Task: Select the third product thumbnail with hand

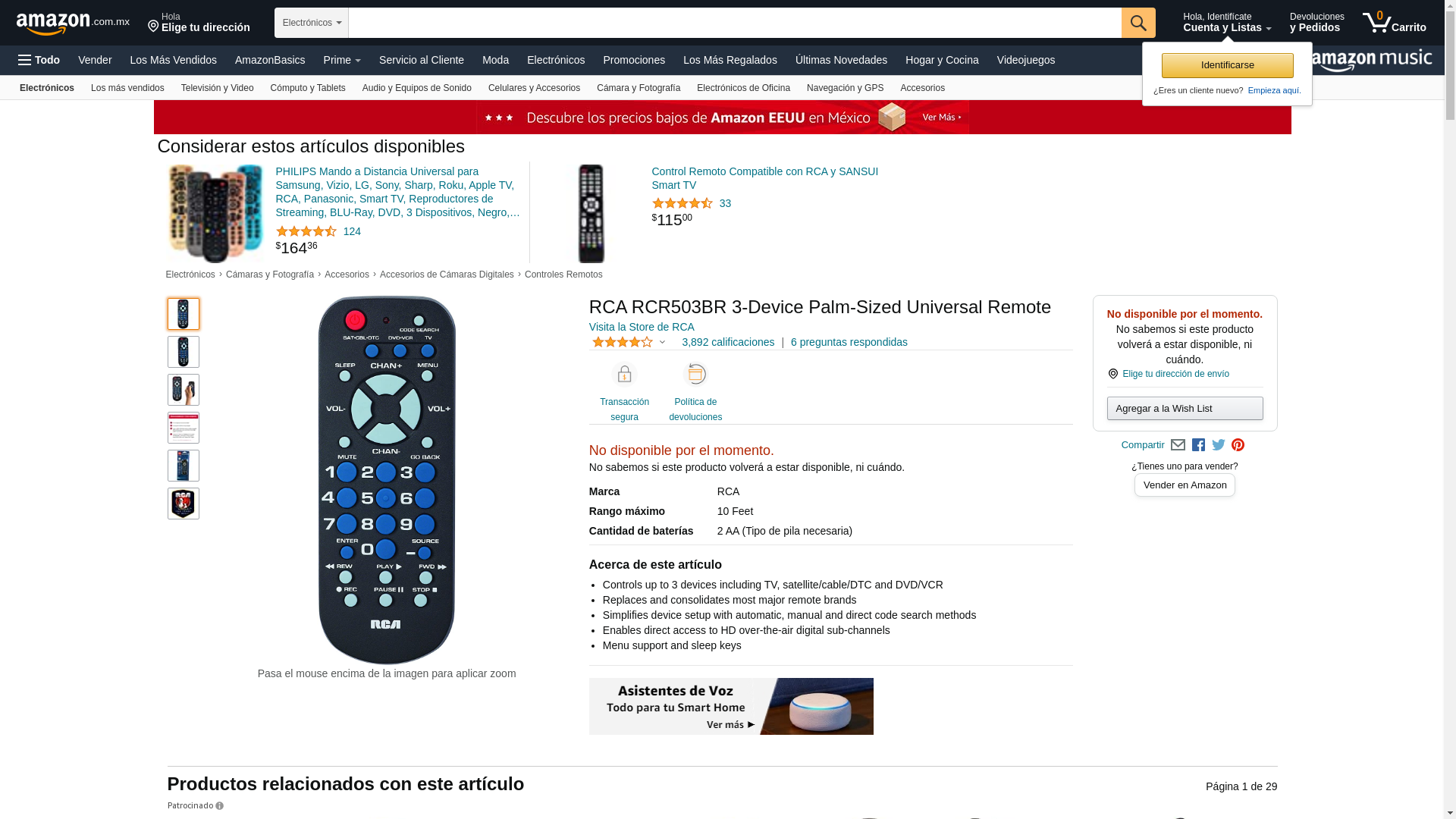Action: click(x=184, y=390)
